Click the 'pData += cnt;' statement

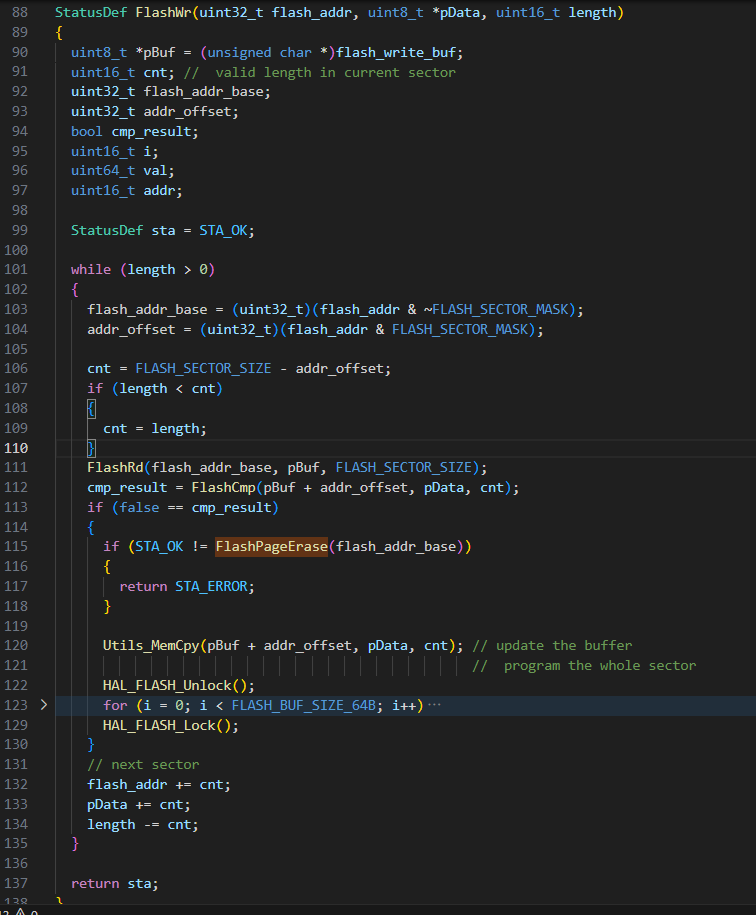(x=139, y=805)
